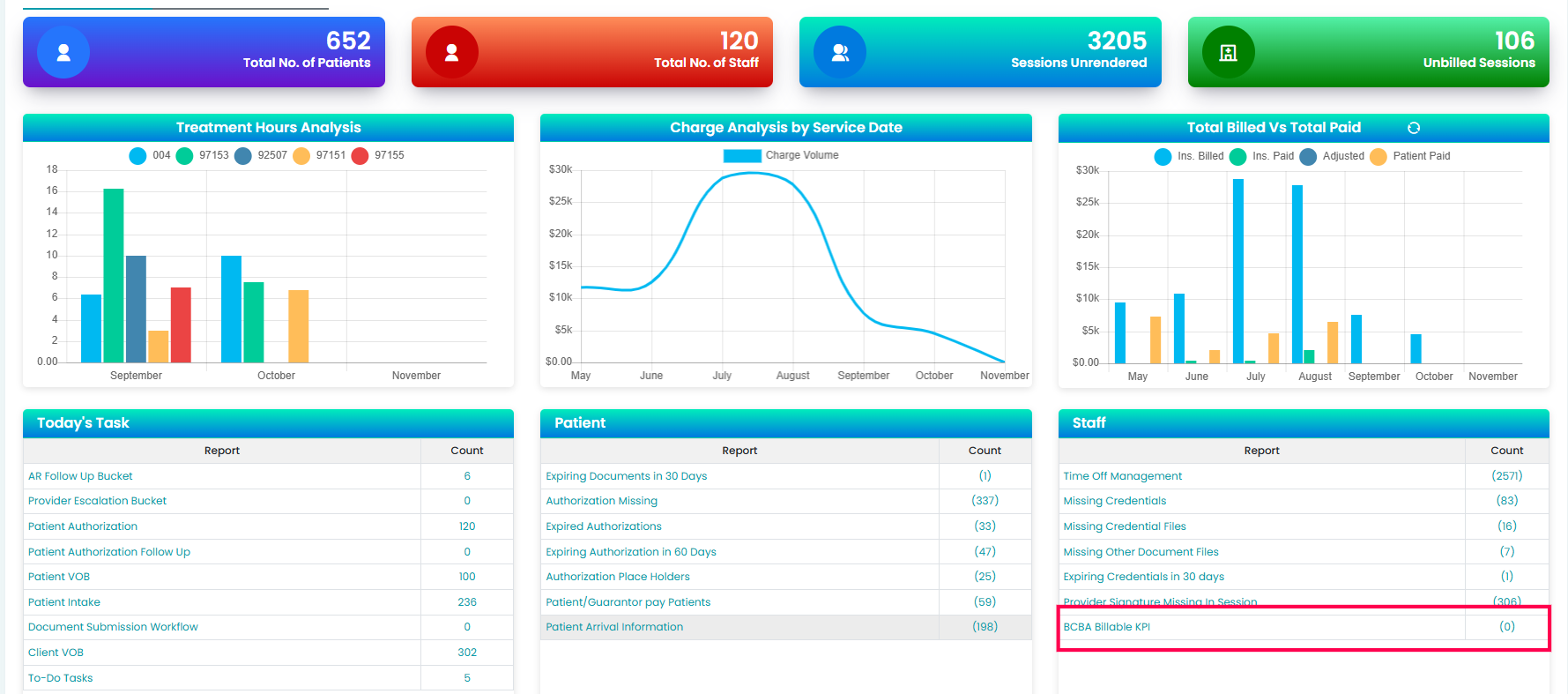Open Expiring Authorization in 60 Days
Viewport: 1568px width, 694px height.
[631, 552]
